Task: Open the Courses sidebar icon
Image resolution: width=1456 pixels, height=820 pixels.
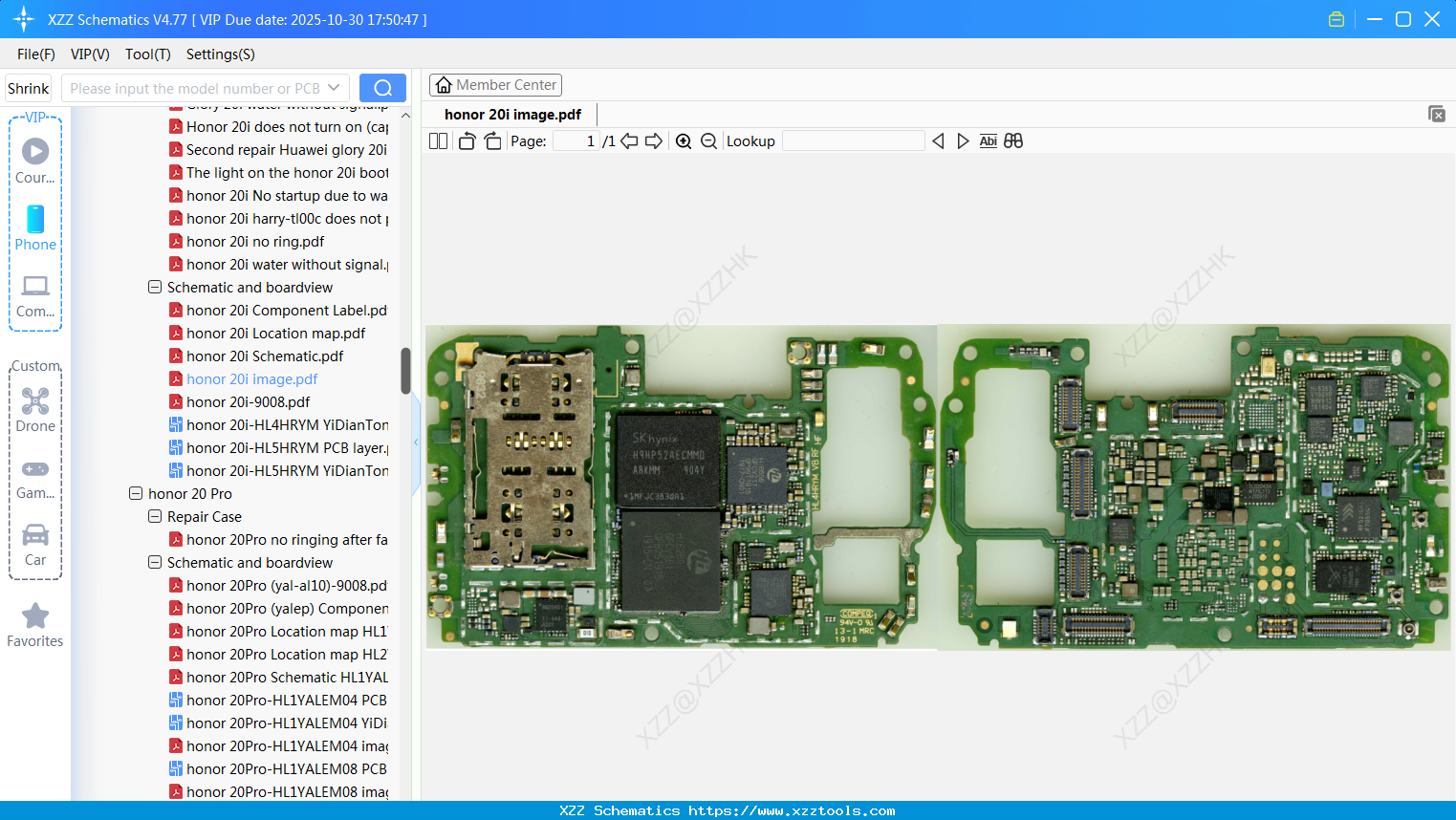Action: [35, 161]
